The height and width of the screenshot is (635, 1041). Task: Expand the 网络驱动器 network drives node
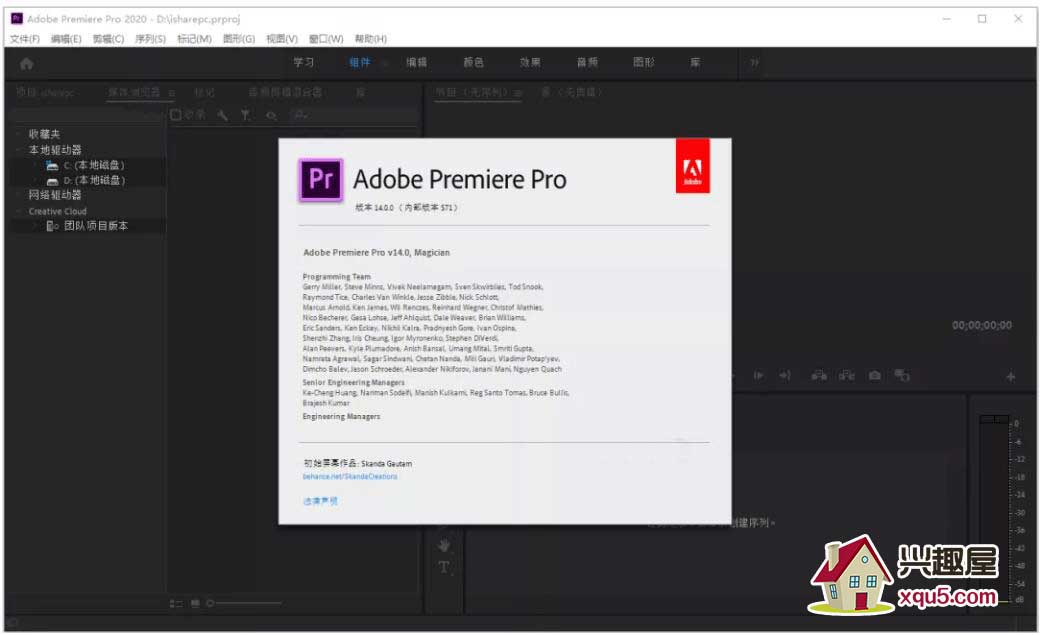(x=19, y=195)
